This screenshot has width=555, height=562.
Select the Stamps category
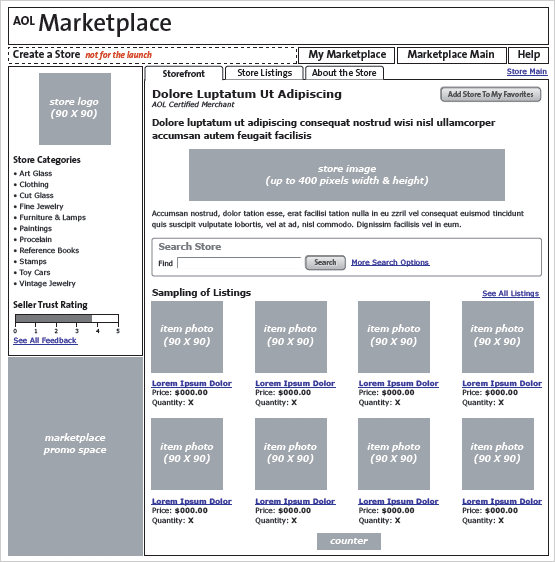33,262
